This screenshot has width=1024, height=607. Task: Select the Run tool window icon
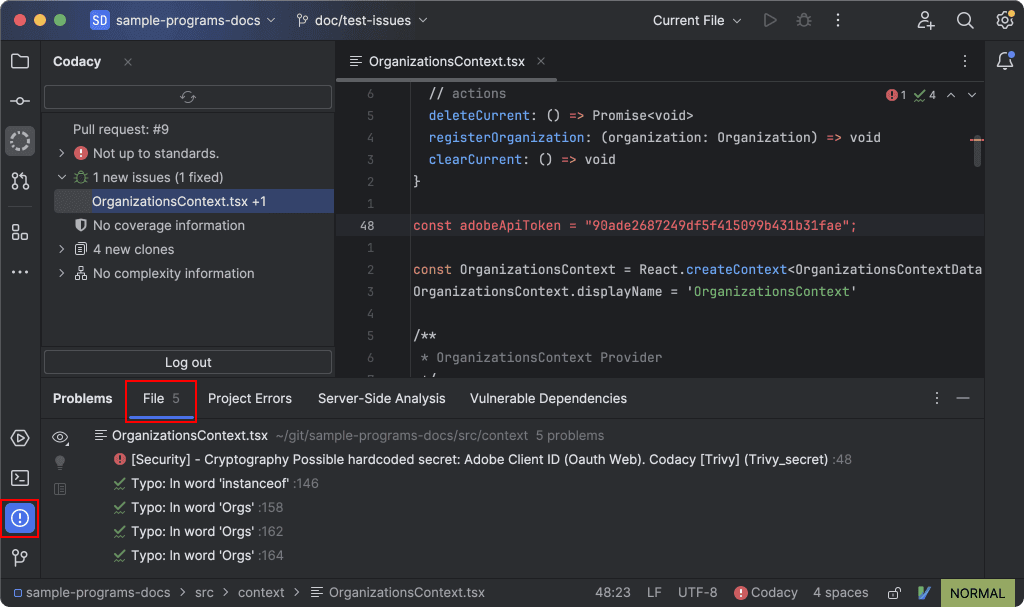pyautogui.click(x=20, y=438)
